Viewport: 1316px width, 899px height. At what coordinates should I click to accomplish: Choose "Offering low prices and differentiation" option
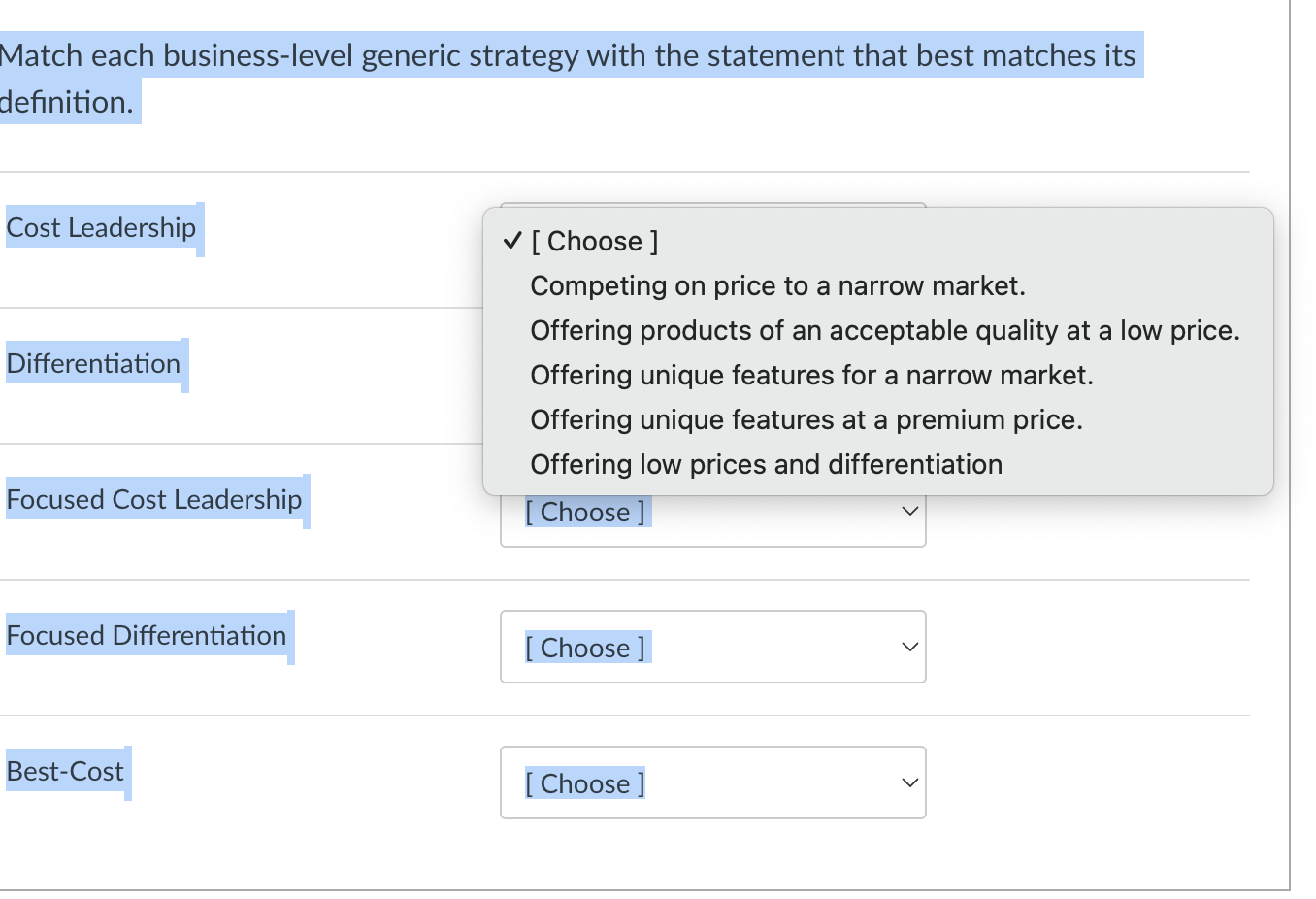766,464
